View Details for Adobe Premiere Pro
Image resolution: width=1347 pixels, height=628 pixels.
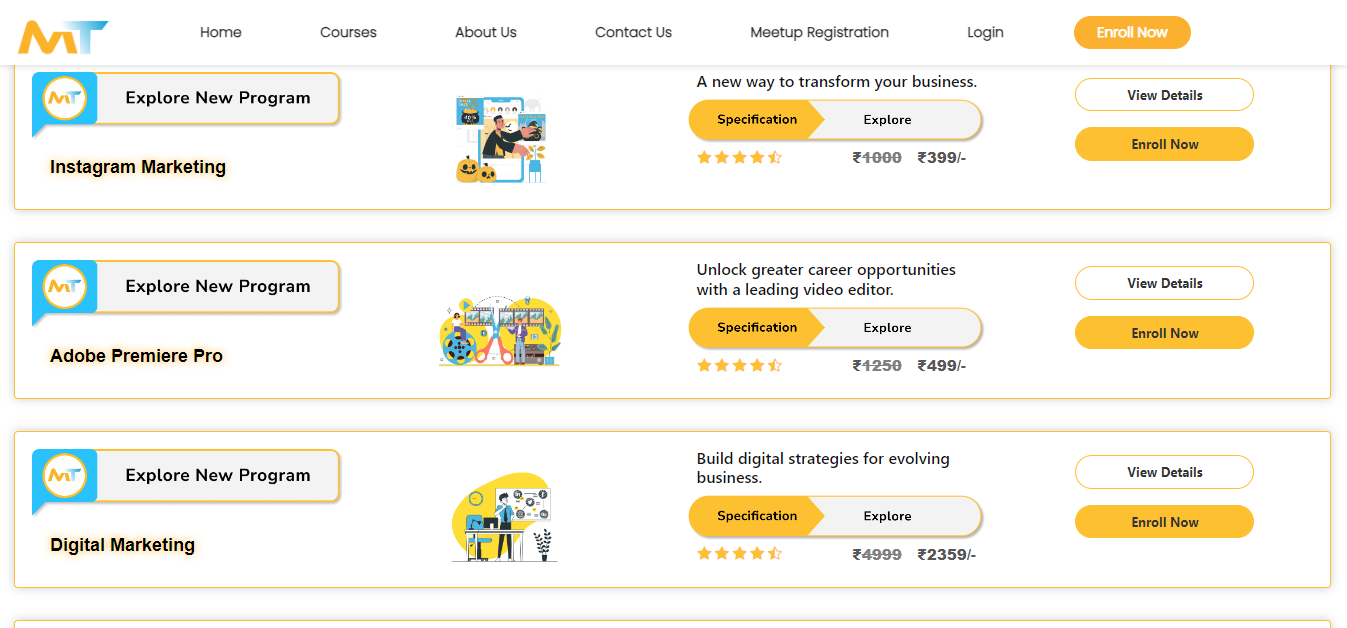(1164, 283)
